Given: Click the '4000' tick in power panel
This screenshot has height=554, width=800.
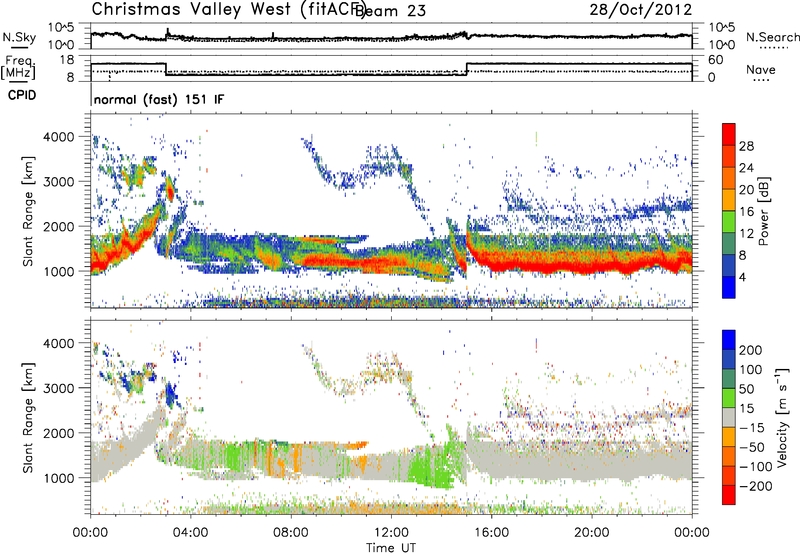Looking at the screenshot, I should (x=58, y=137).
